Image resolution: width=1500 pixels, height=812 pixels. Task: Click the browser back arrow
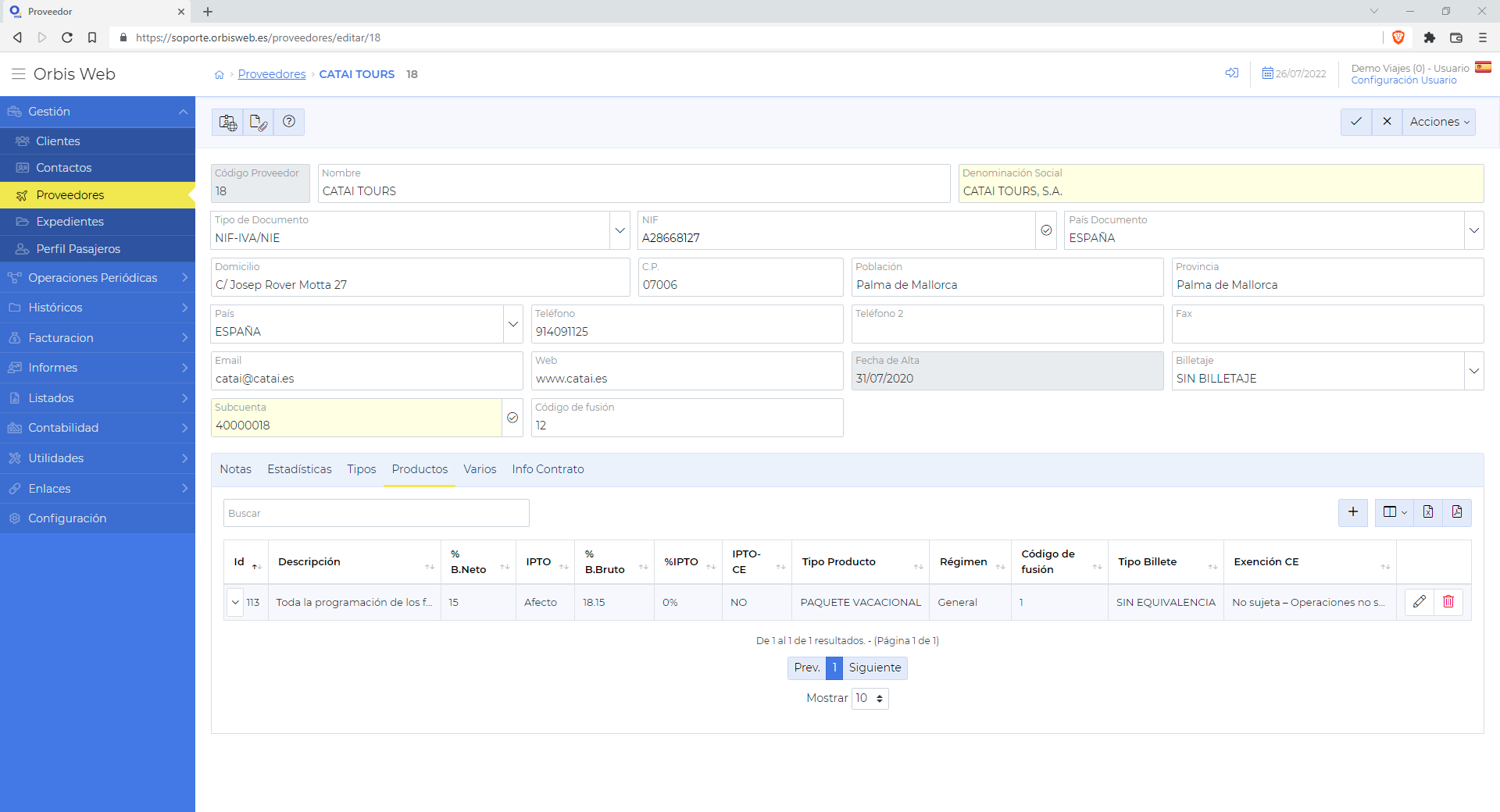tap(17, 37)
